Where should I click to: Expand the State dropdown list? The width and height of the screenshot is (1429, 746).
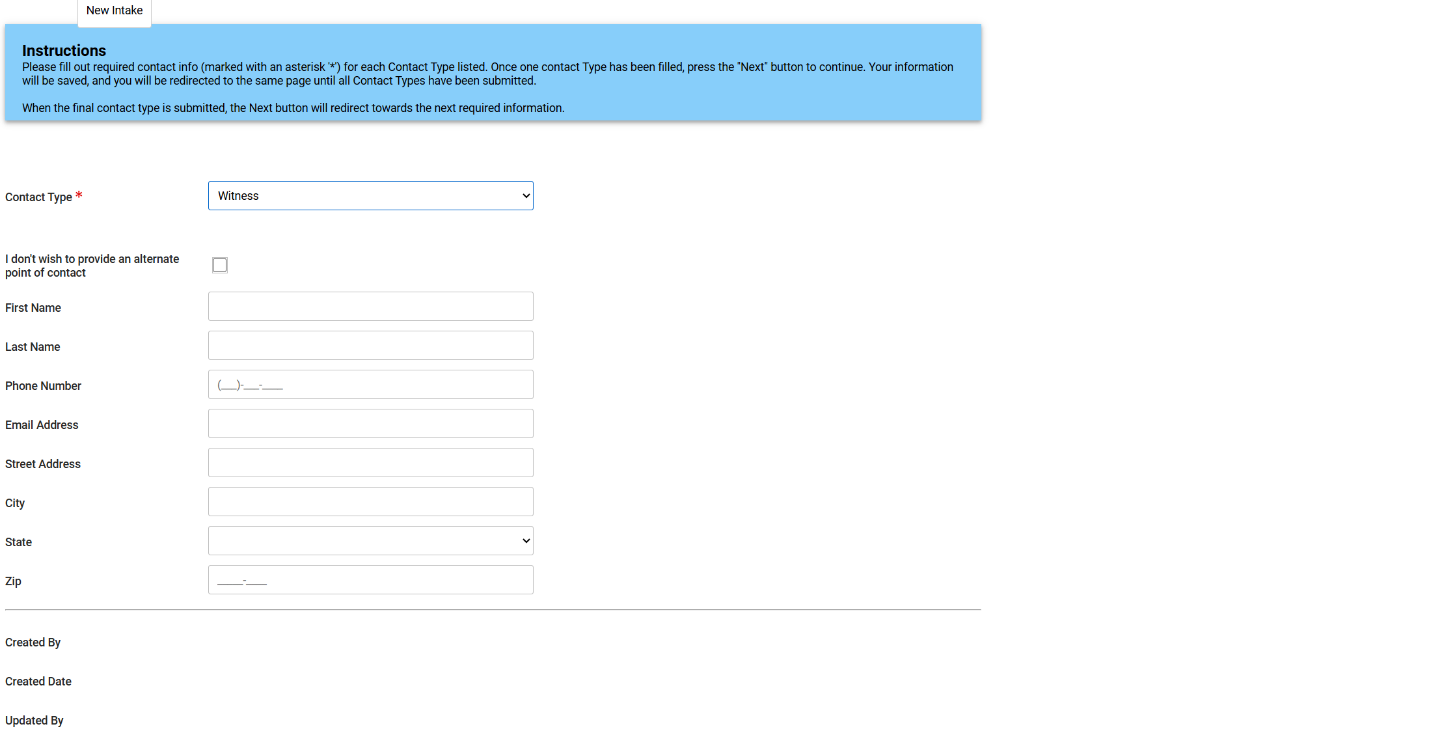(370, 541)
